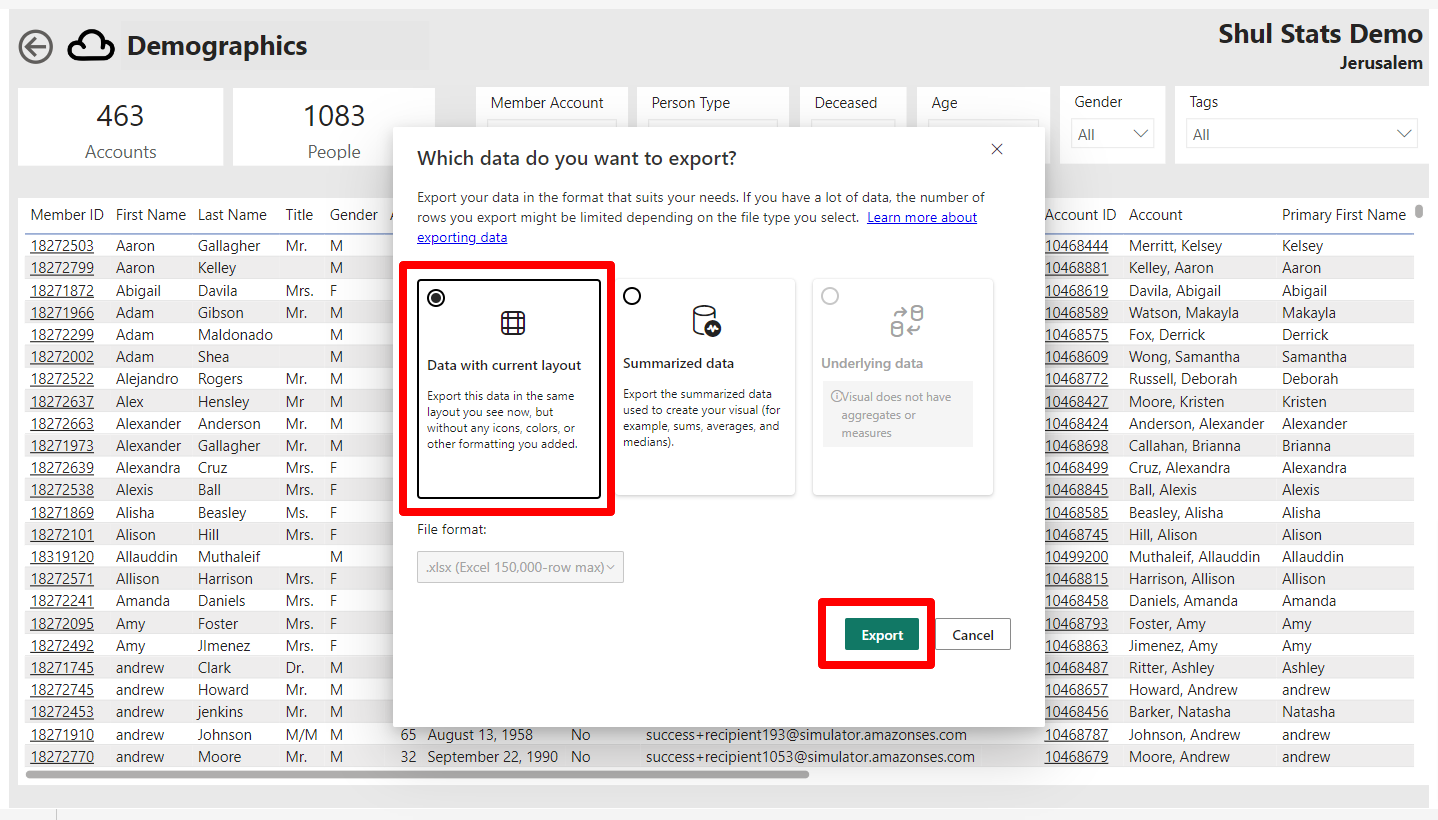
Task: Click the Cancel button
Action: click(x=971, y=634)
